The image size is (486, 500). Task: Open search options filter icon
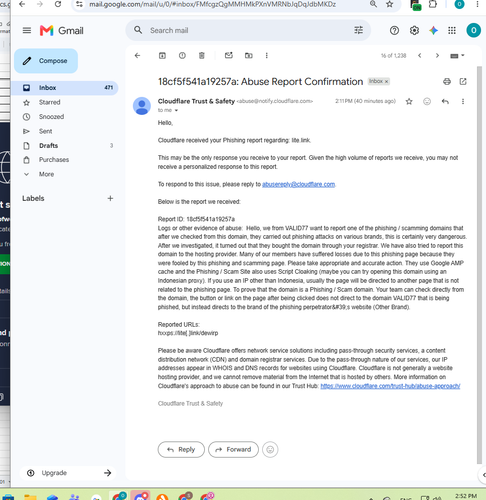point(358,30)
